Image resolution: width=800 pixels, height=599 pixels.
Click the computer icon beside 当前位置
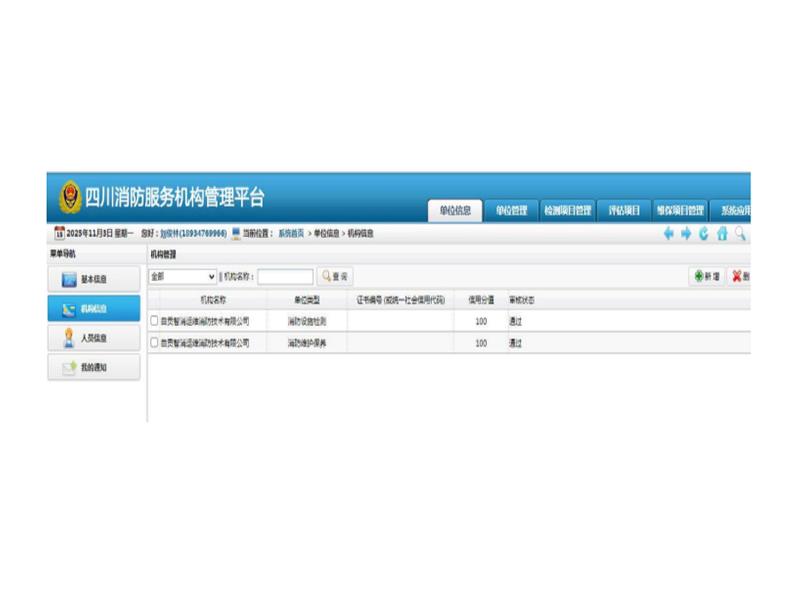pos(236,233)
